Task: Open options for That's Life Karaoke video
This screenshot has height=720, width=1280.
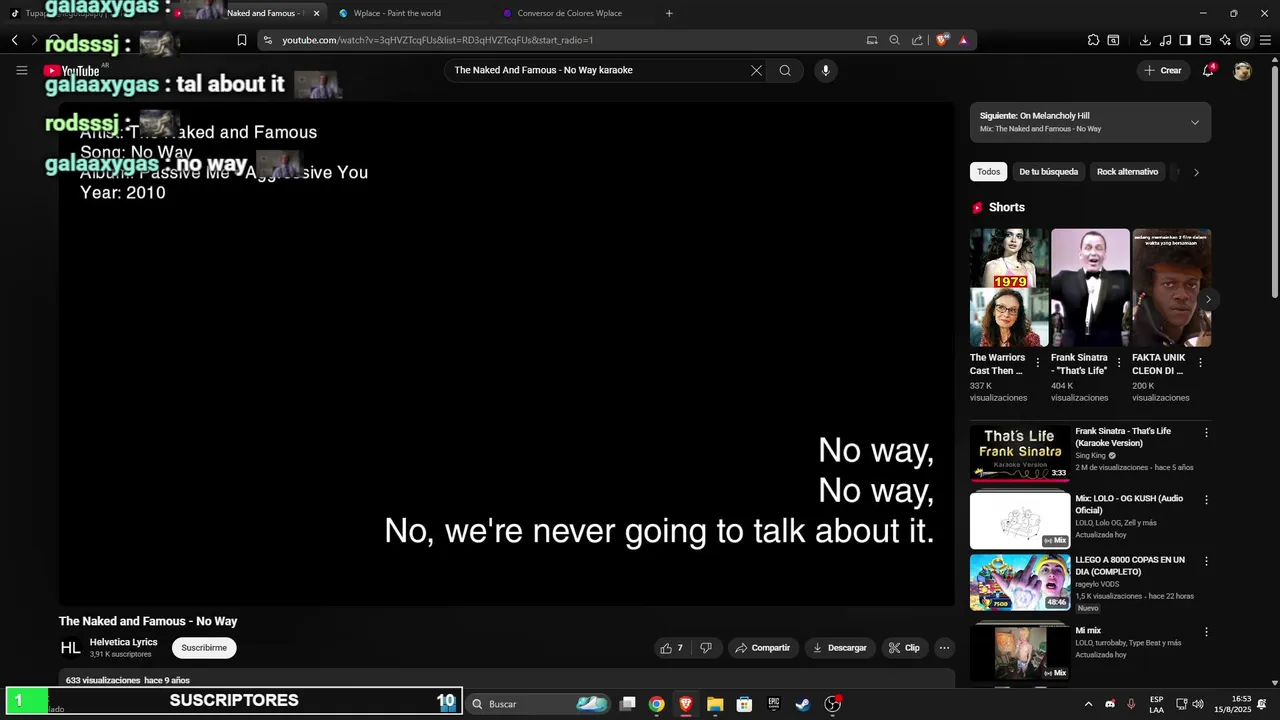Action: pos(1206,433)
